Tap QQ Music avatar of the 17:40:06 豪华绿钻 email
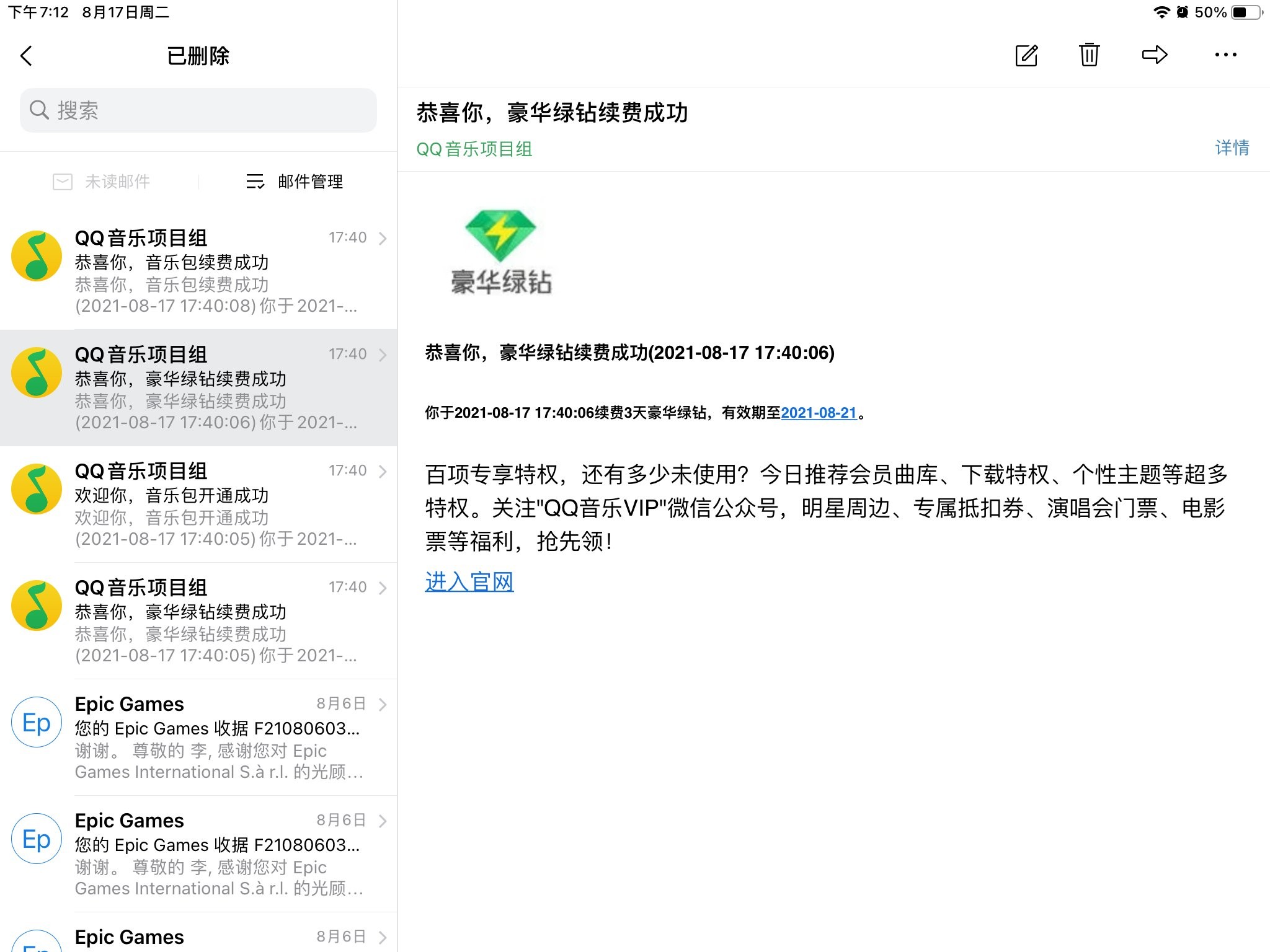Screen dimensions: 1270x952 click(37, 372)
